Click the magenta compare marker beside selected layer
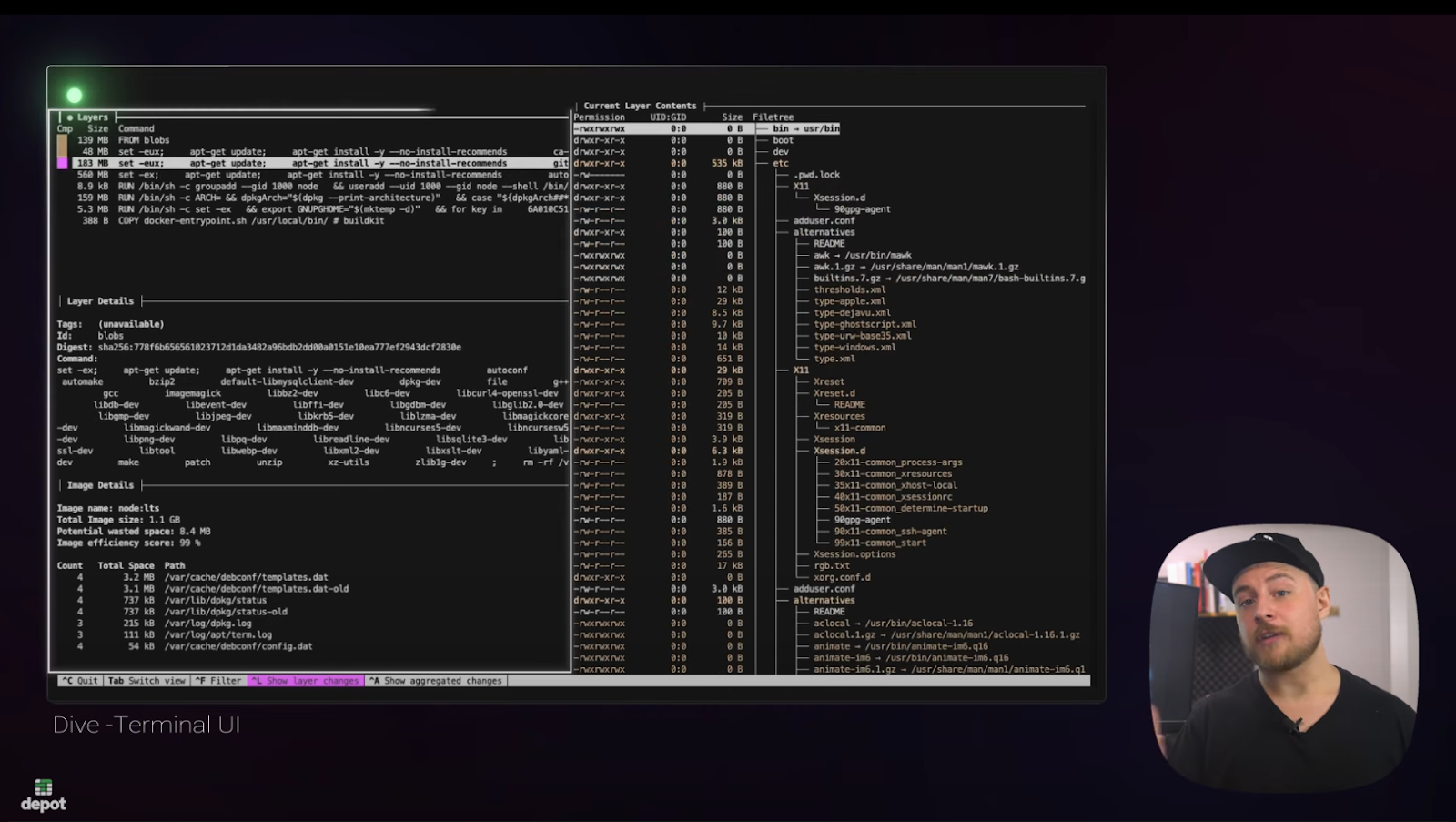The image size is (1456, 822). [x=63, y=164]
